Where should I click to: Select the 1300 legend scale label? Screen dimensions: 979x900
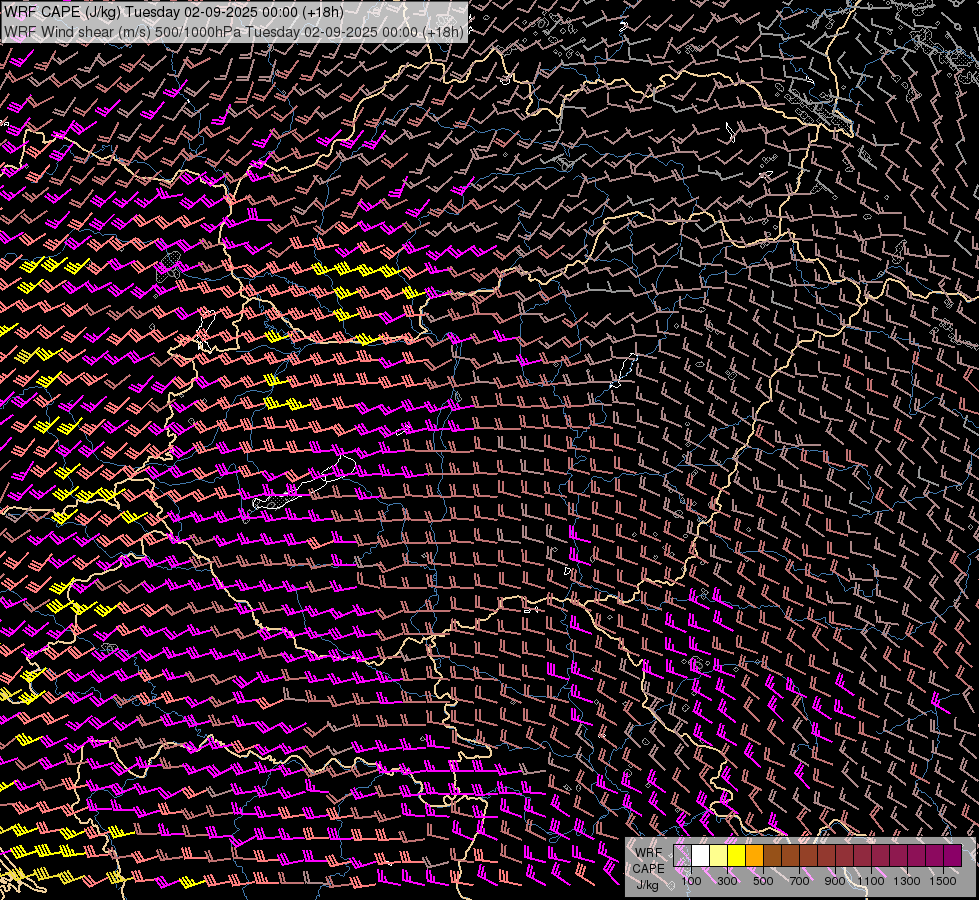coord(907,881)
